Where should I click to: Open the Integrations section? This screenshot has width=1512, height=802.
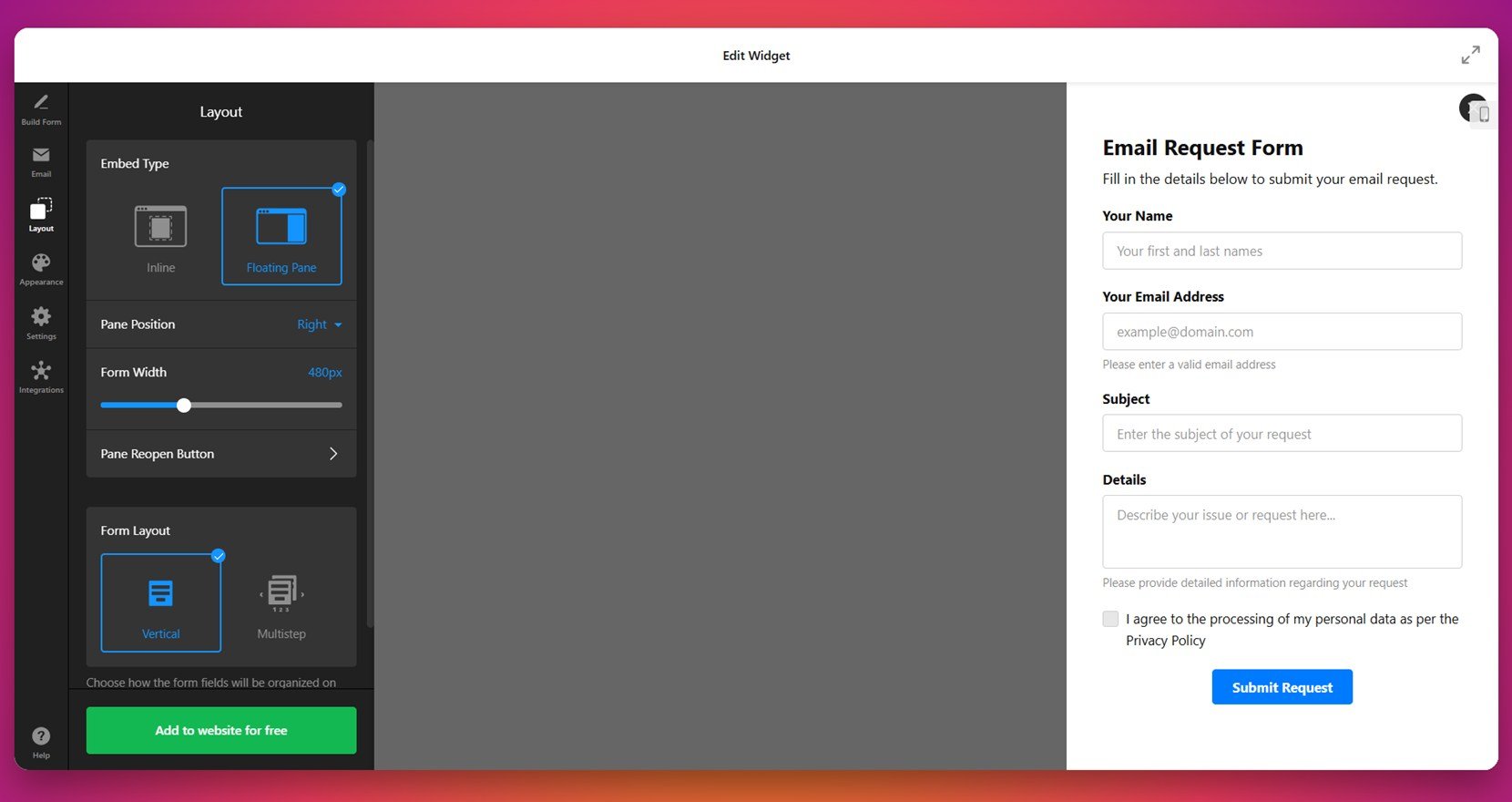(x=41, y=377)
